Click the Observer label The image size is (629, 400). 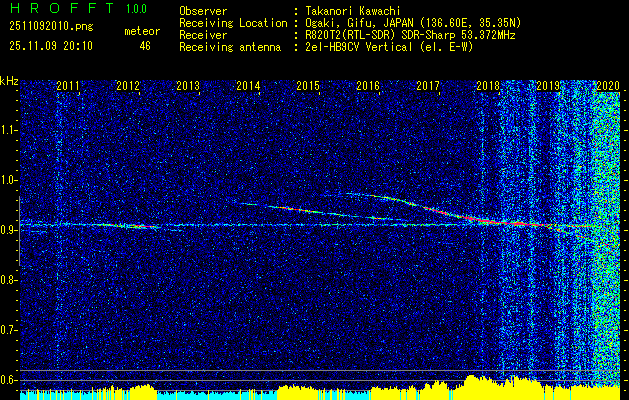pos(203,11)
